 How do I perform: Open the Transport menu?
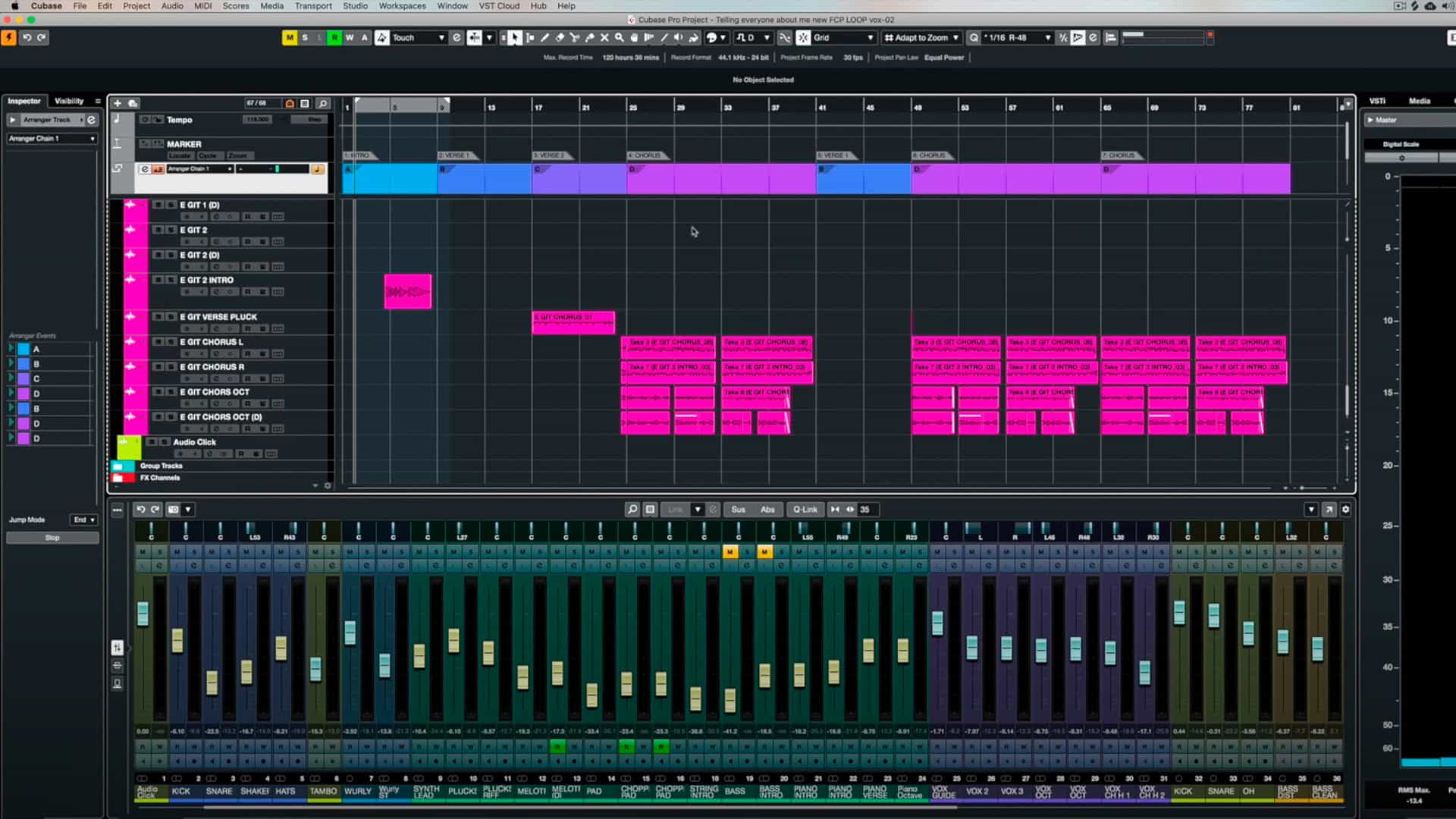312,6
